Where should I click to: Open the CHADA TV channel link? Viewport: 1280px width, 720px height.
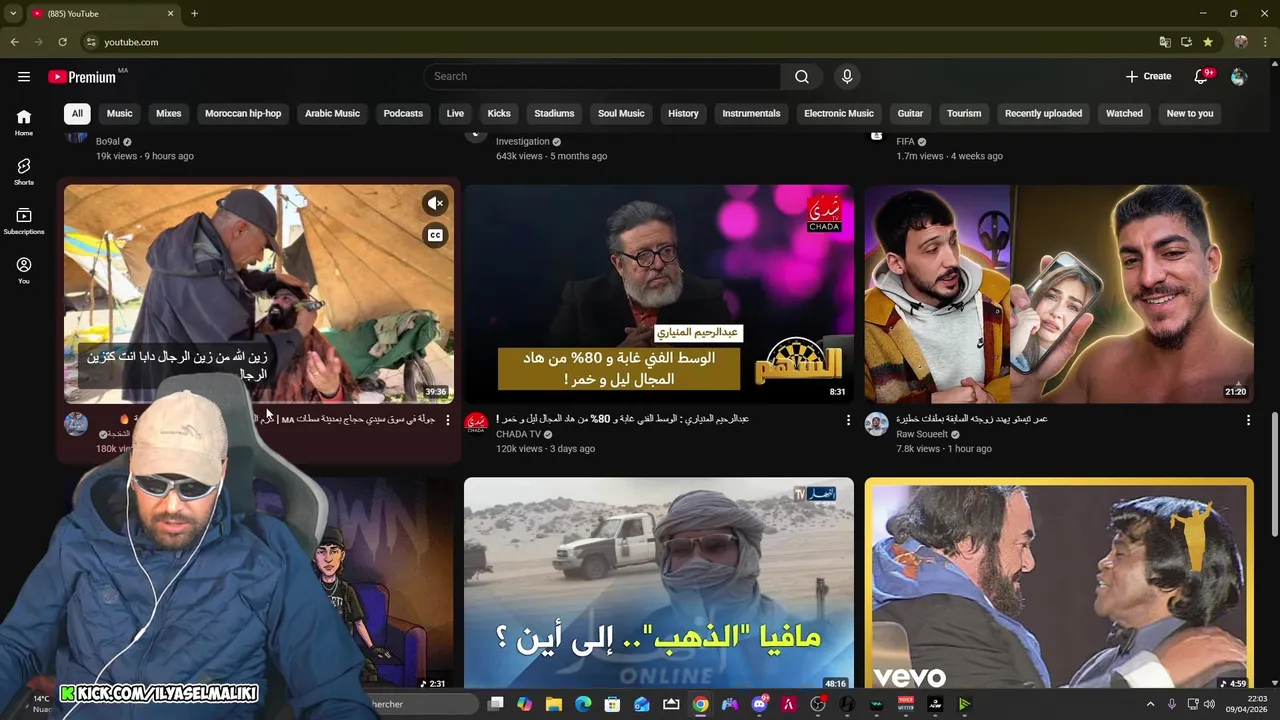pos(518,435)
